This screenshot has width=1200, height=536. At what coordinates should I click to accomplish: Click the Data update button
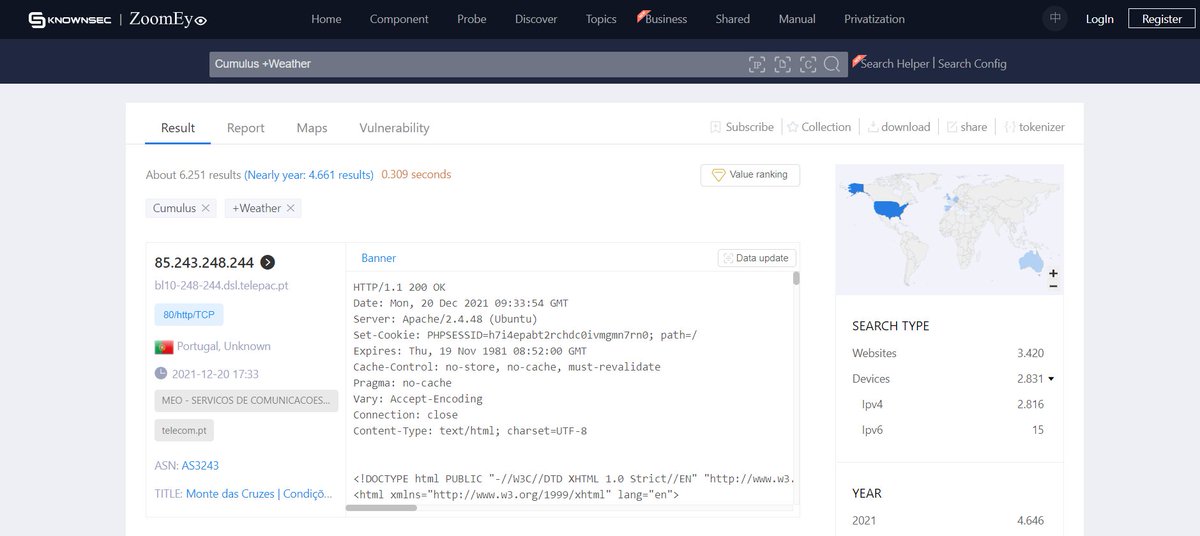point(757,258)
